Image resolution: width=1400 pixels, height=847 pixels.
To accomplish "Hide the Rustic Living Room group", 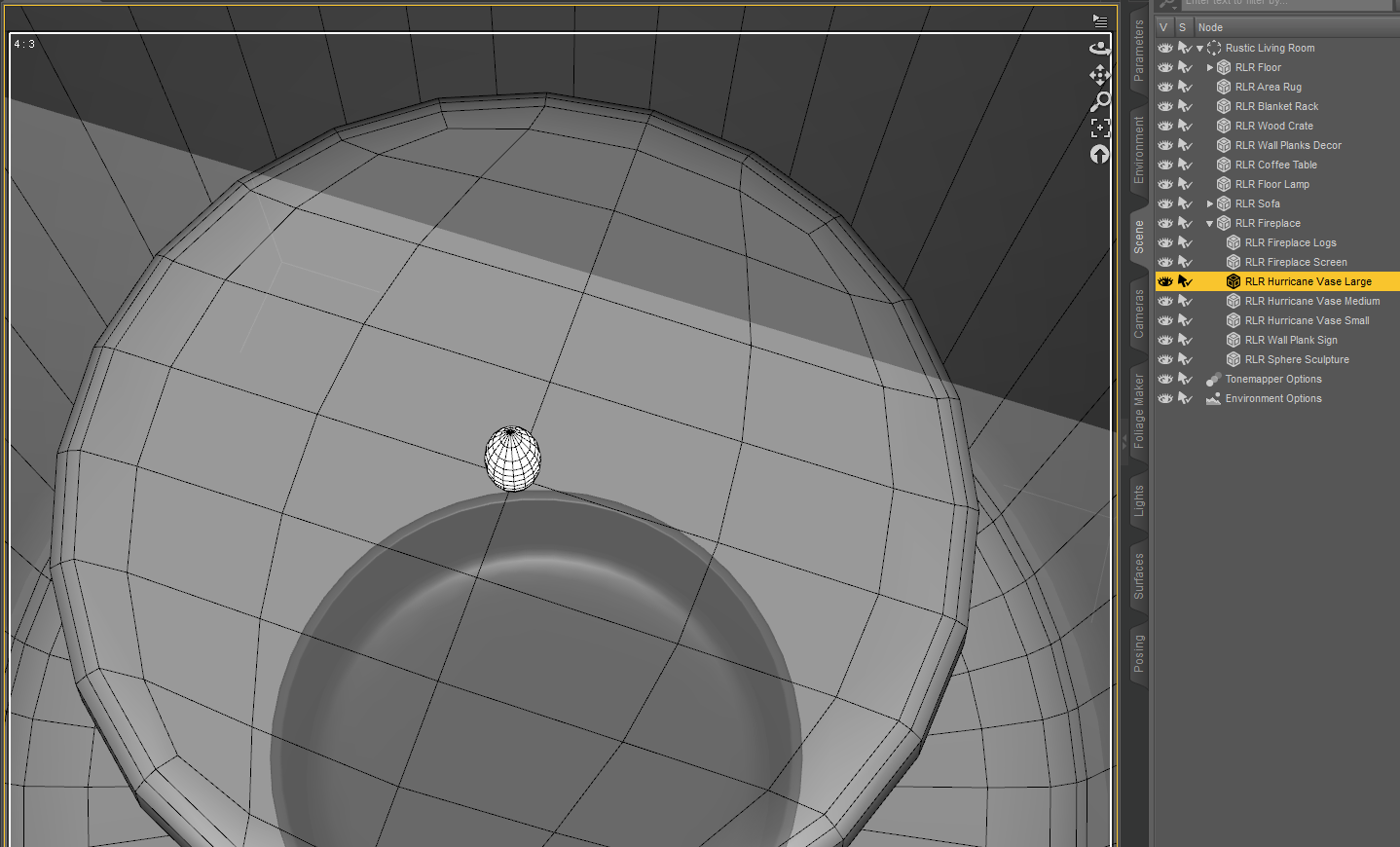I will [1165, 48].
